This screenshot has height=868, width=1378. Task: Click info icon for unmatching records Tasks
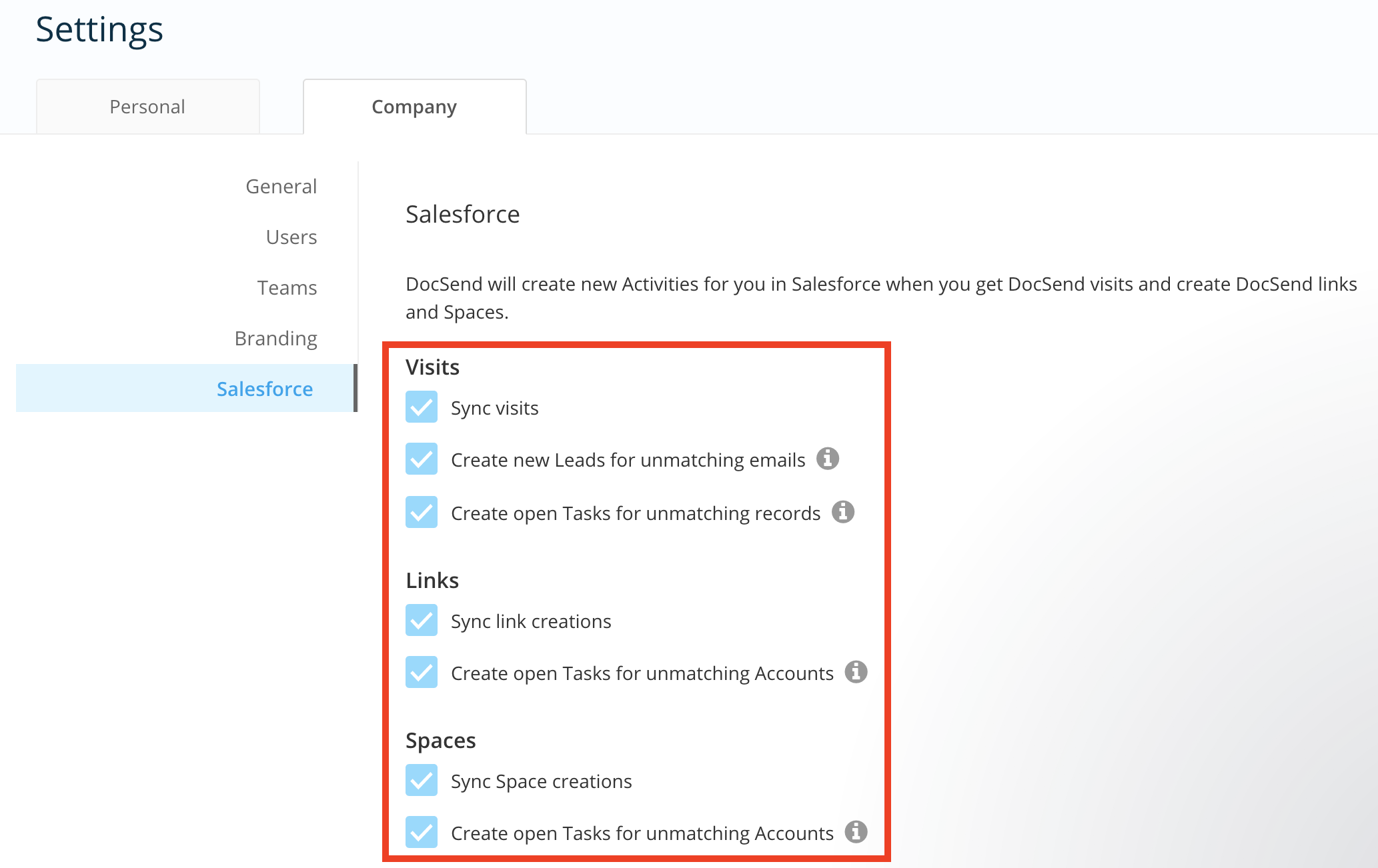(843, 512)
